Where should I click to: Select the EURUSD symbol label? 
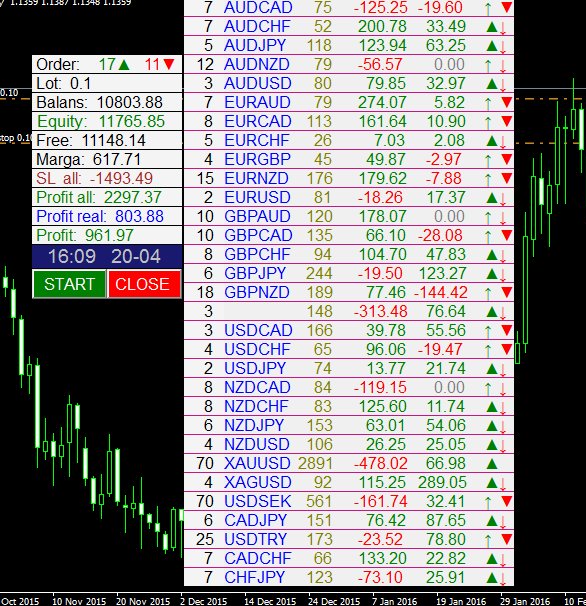tap(257, 197)
